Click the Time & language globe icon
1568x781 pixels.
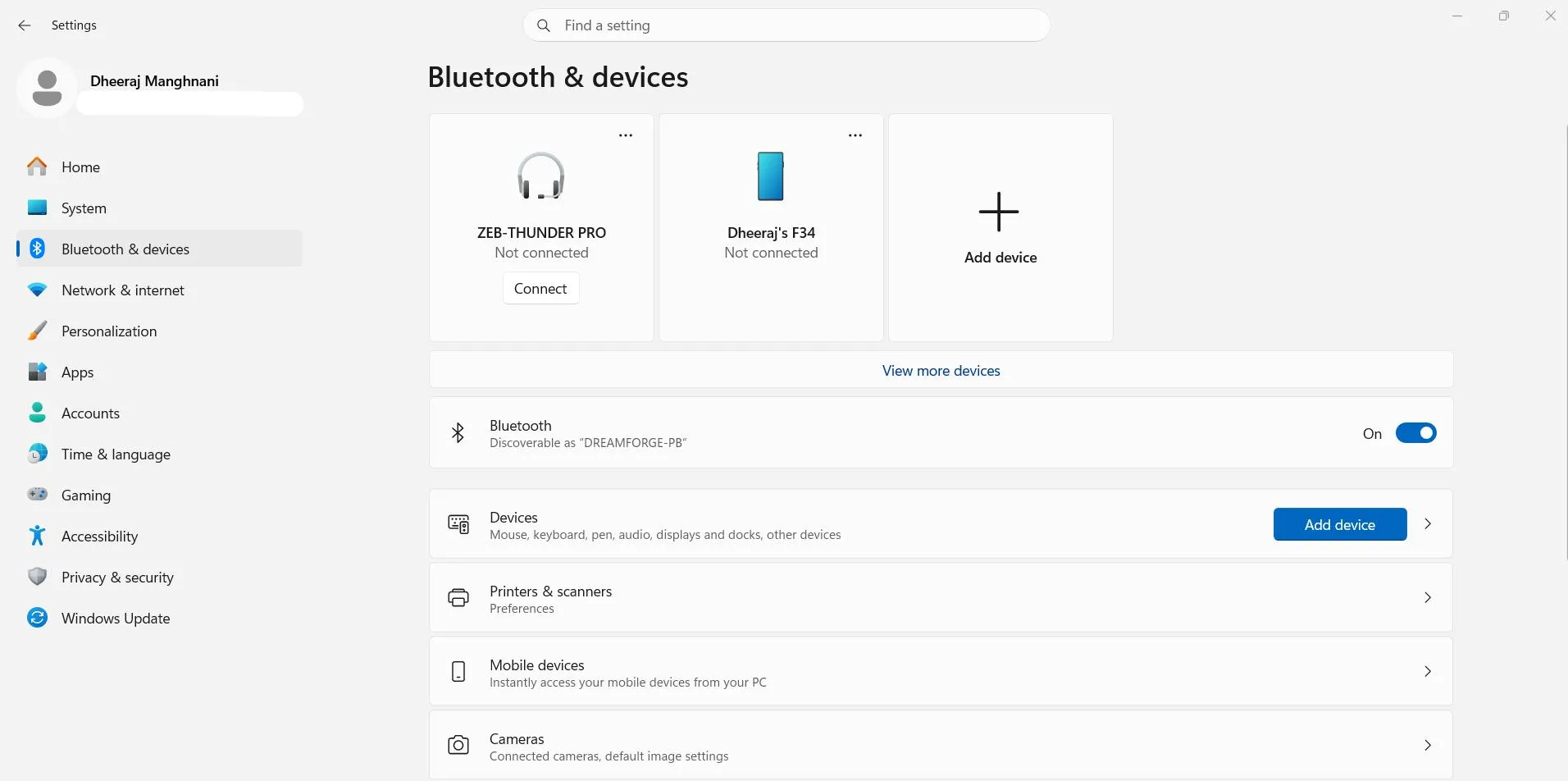click(x=37, y=454)
